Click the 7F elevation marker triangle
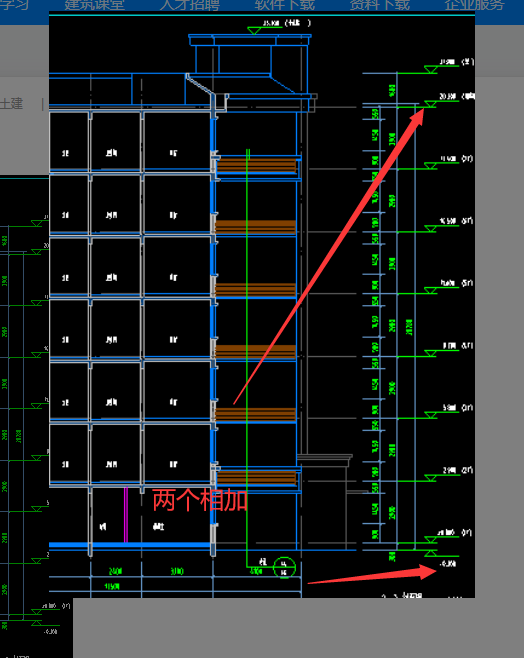The width and height of the screenshot is (524, 658). pos(430,166)
